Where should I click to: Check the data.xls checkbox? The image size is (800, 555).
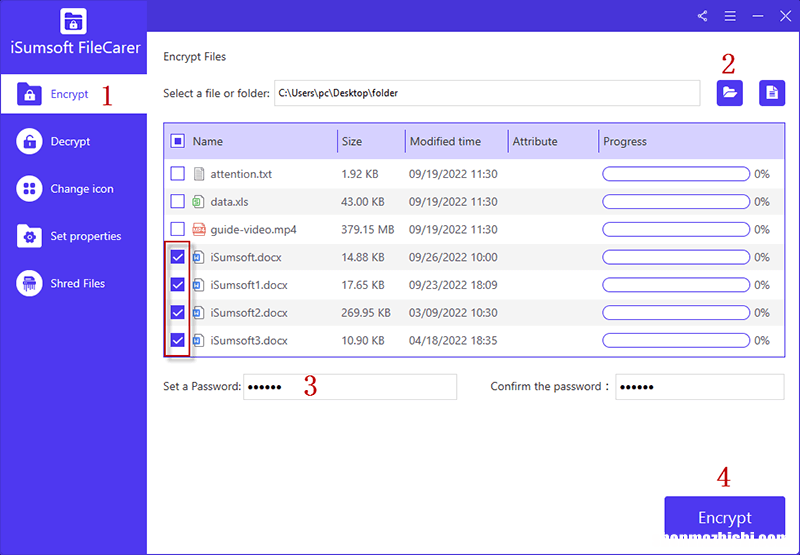point(178,201)
